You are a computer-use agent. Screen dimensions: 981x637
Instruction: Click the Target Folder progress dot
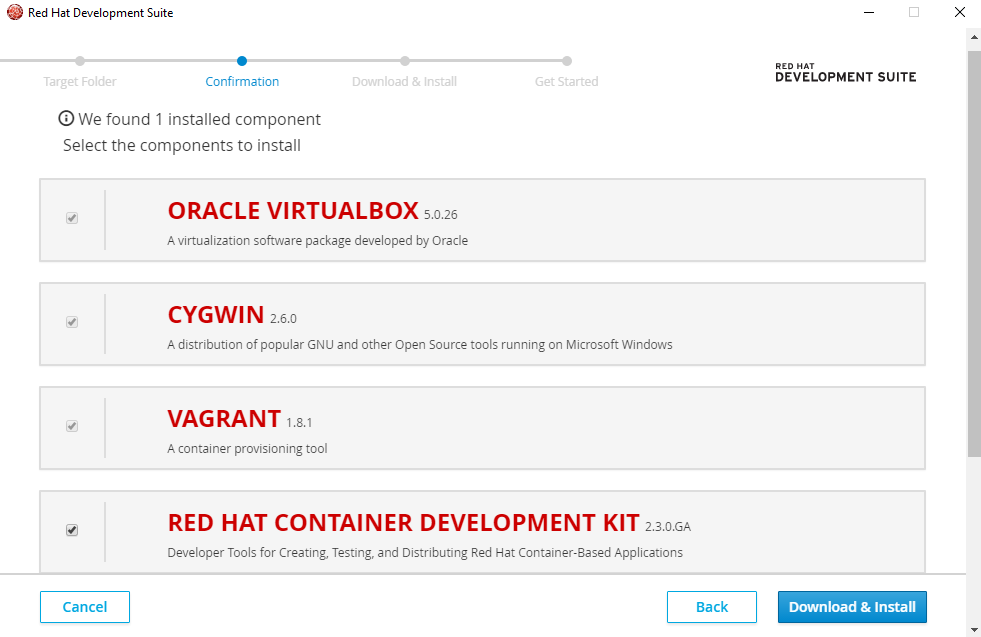80,61
